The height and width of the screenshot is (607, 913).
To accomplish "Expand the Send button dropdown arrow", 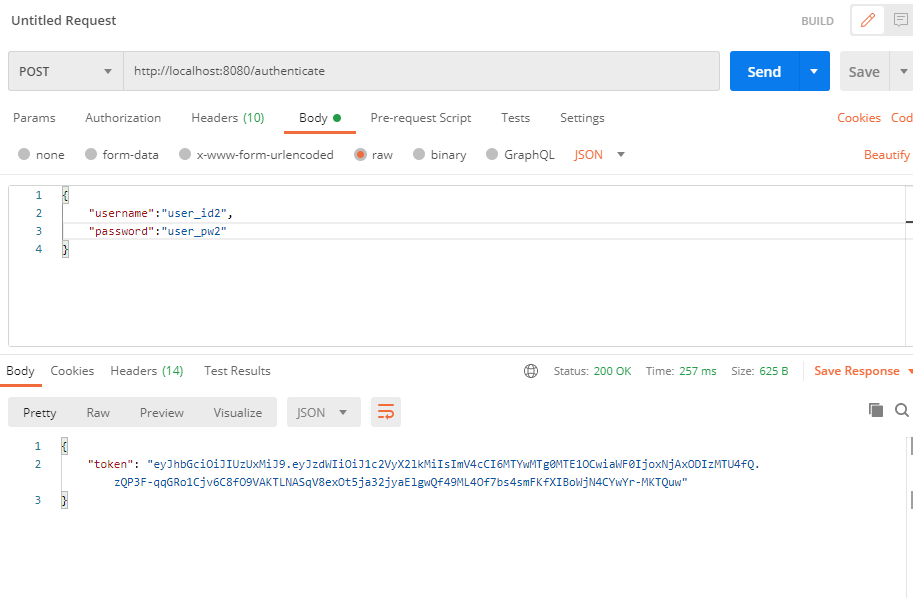I will point(814,71).
